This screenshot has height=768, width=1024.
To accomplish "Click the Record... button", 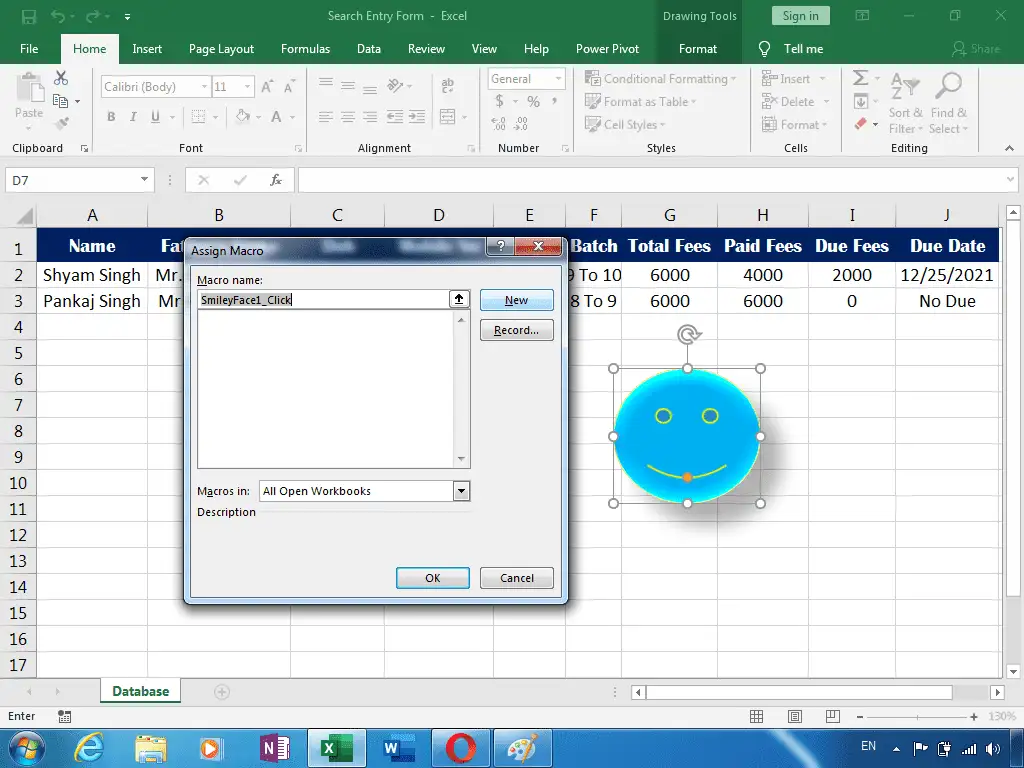I will [x=517, y=330].
